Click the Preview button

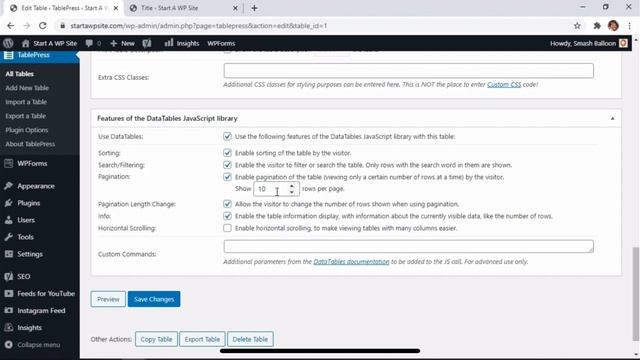click(108, 299)
